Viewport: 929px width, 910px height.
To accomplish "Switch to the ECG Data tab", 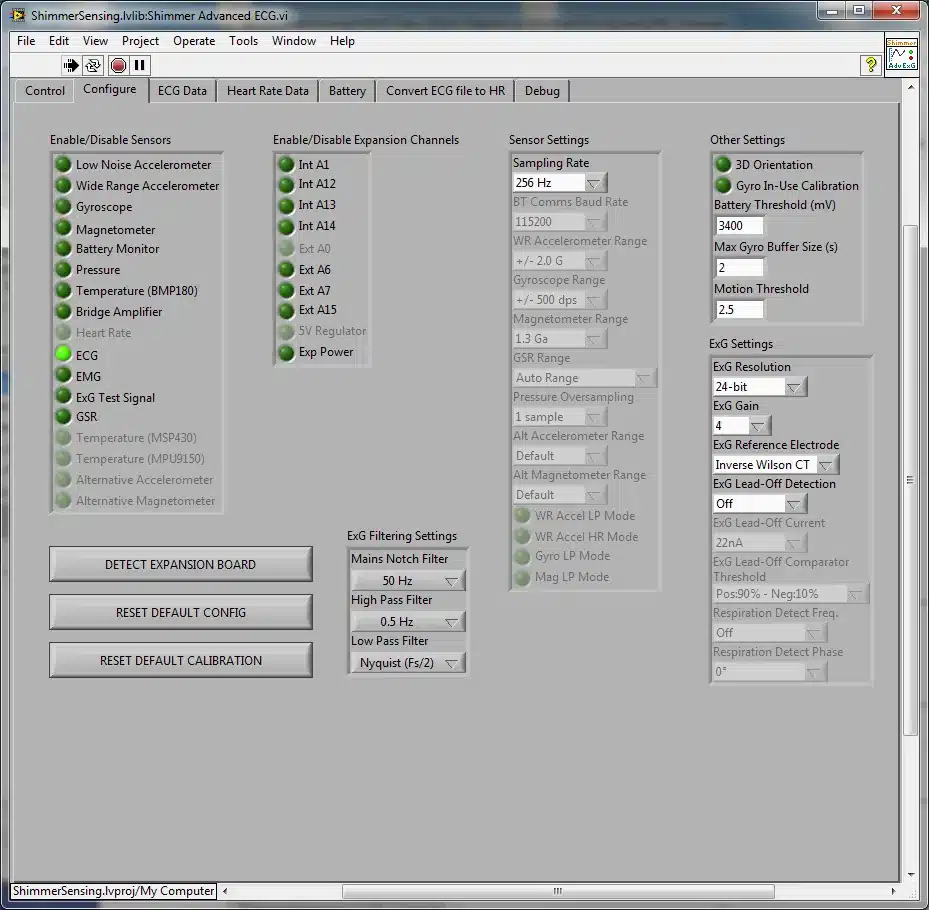I will tap(182, 91).
